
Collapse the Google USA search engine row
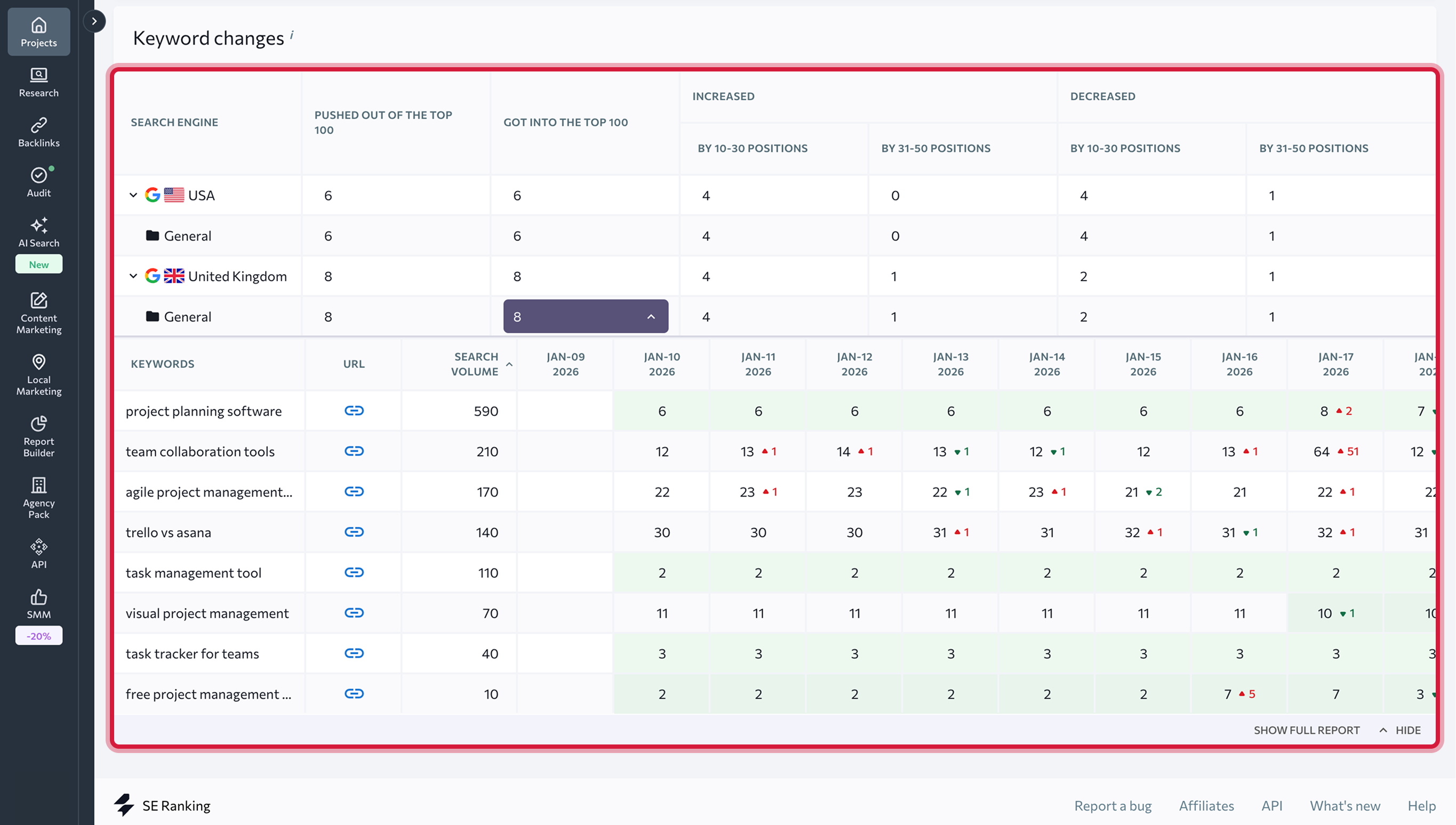134,195
